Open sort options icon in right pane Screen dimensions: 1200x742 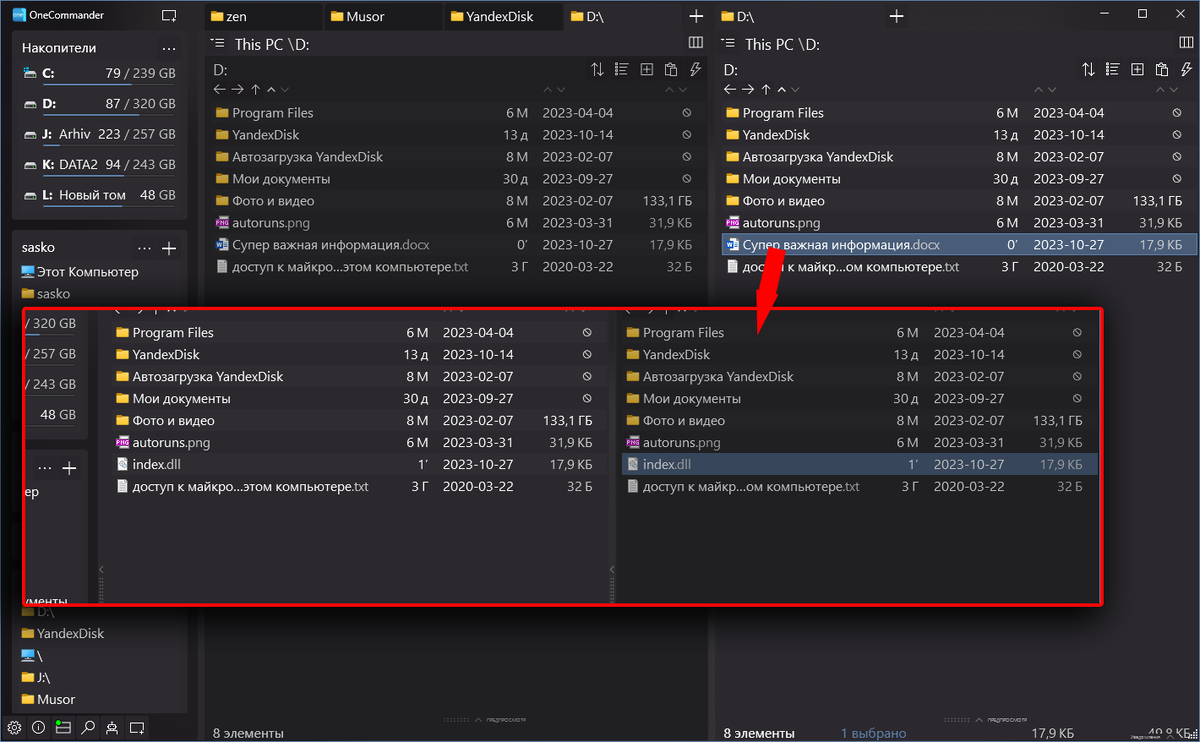pos(1088,69)
